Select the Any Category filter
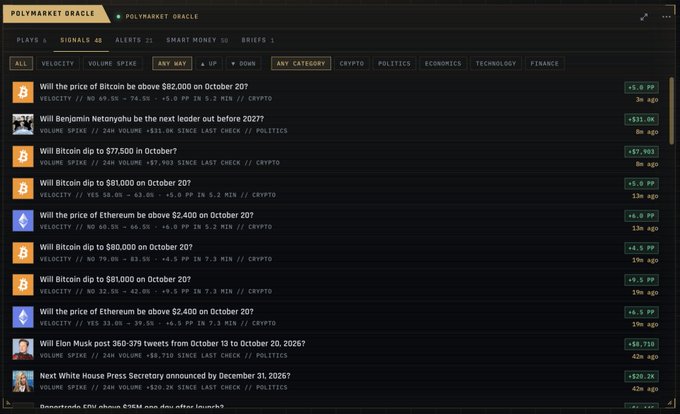 click(x=301, y=64)
